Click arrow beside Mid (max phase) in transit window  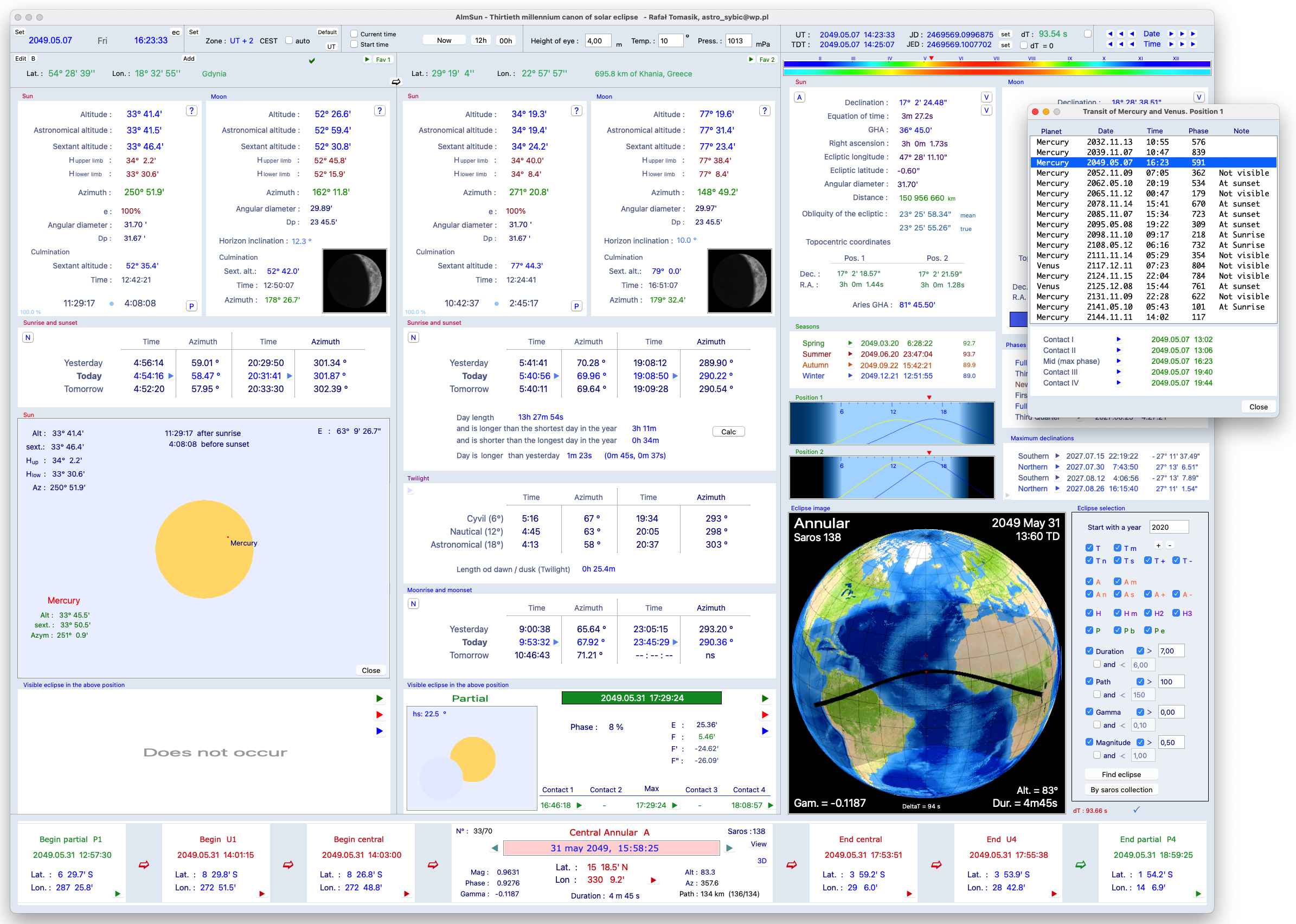click(x=1119, y=361)
